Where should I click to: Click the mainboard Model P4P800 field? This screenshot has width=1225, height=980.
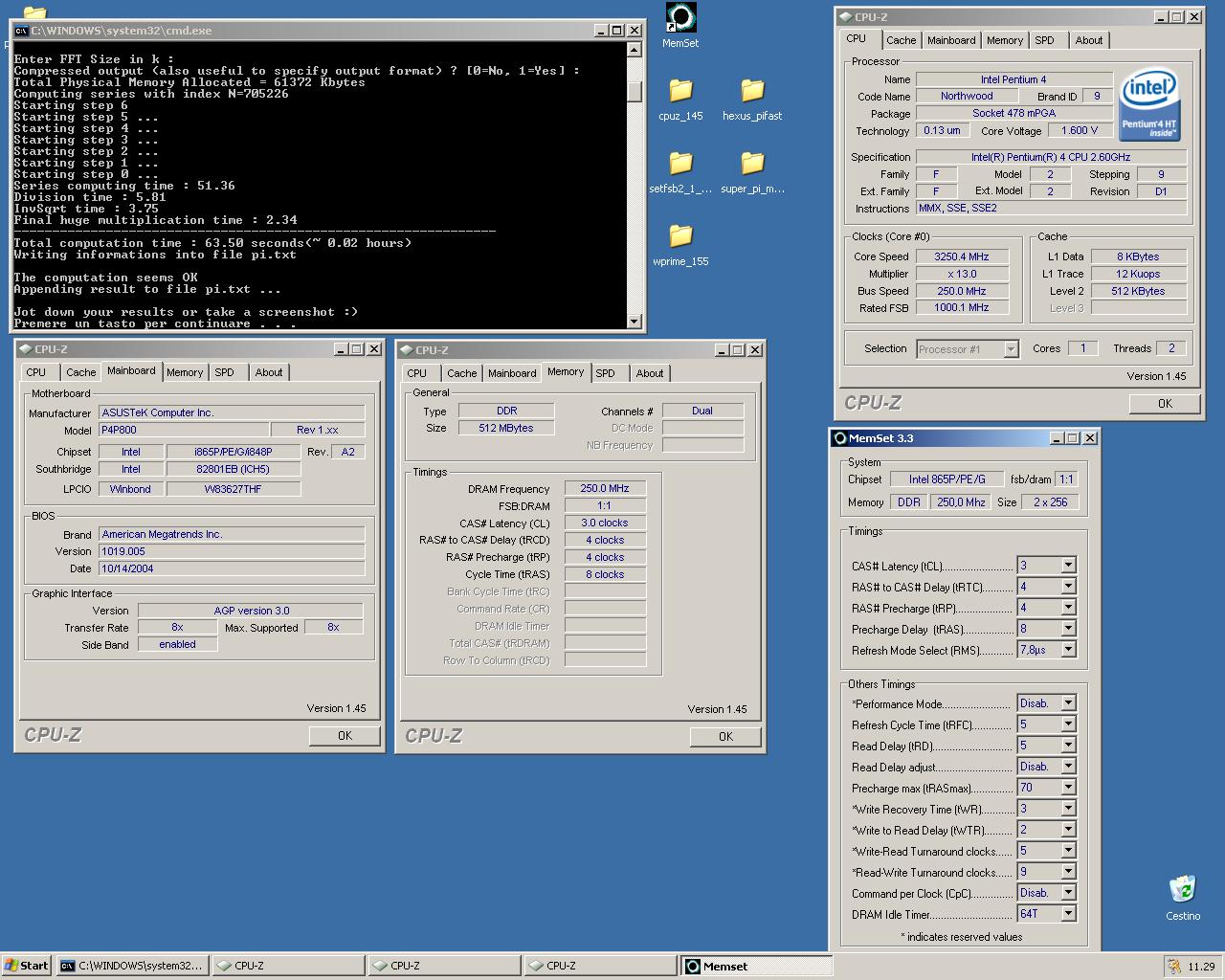[184, 430]
